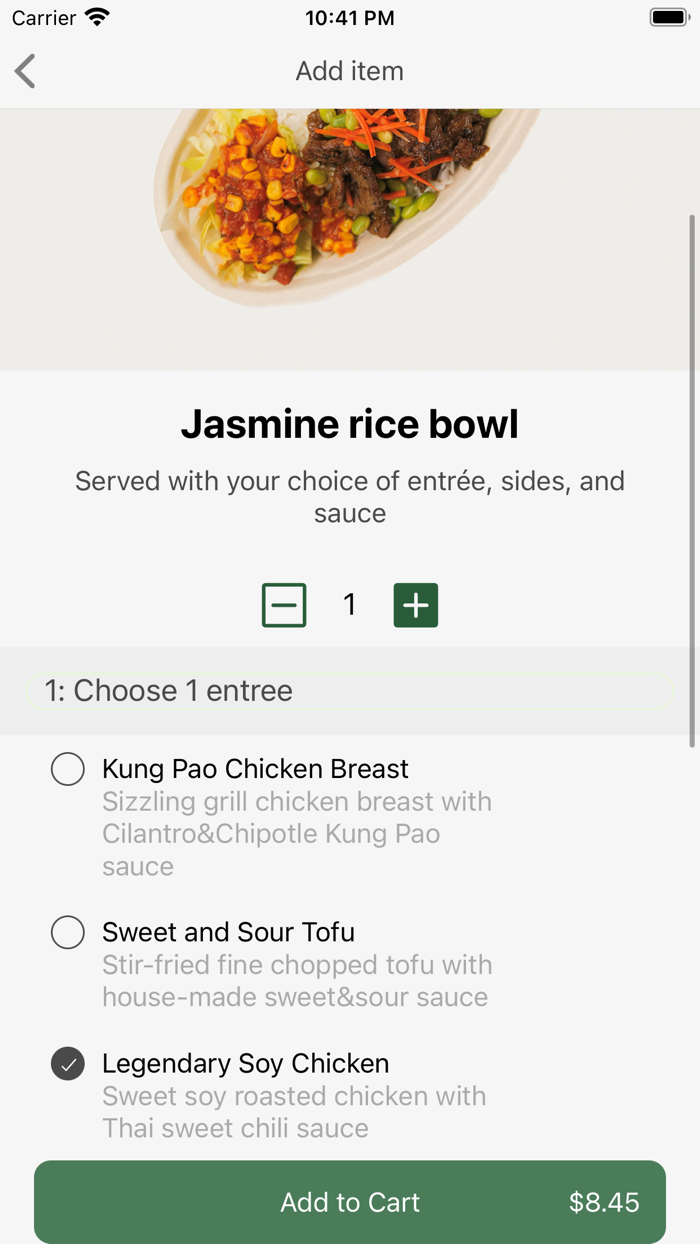Click the Legendary Soy Chicken label
Image resolution: width=700 pixels, height=1244 pixels.
245,1063
